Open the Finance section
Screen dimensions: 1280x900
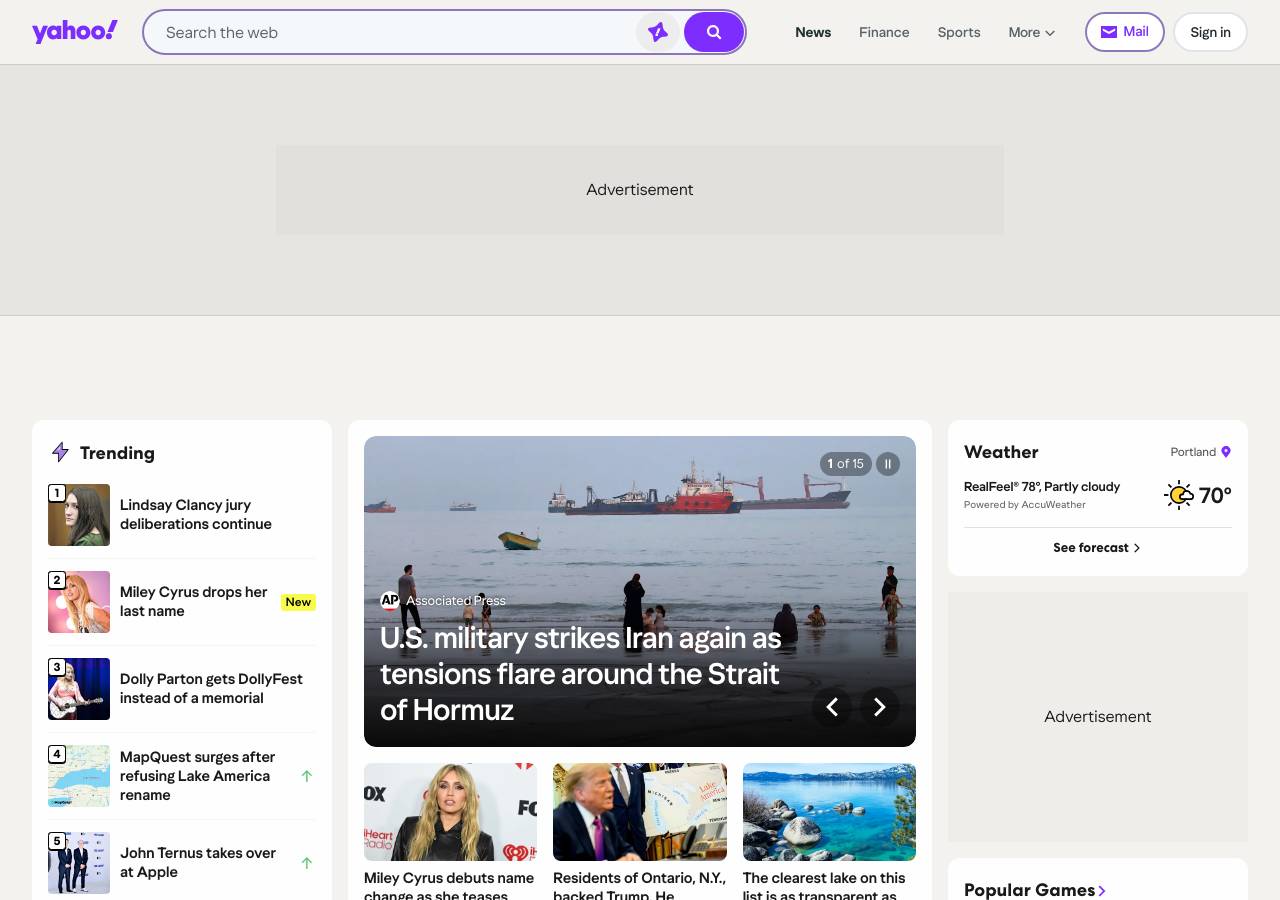point(884,32)
